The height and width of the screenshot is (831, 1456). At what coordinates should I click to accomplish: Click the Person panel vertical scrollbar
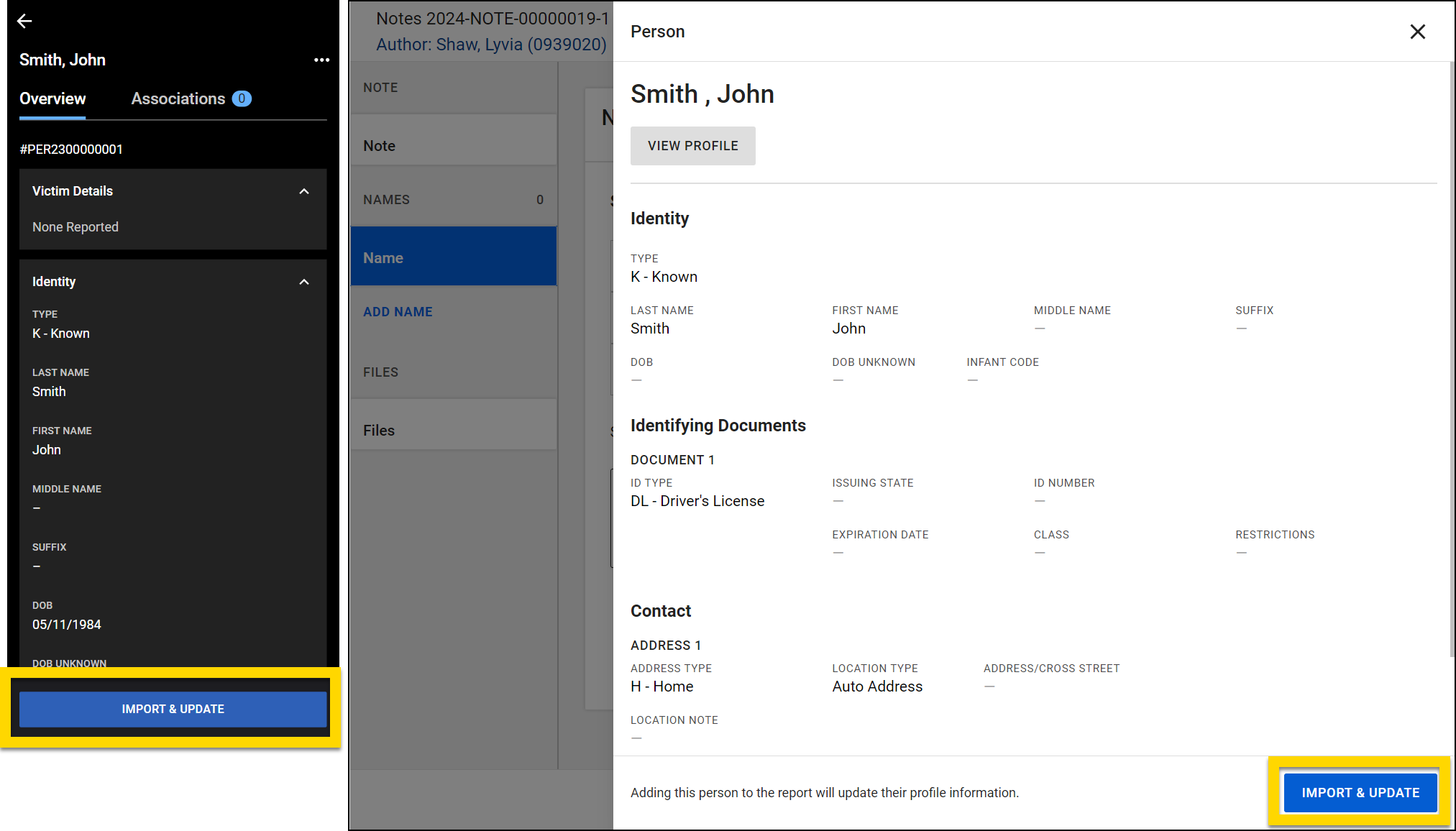pos(1452,359)
